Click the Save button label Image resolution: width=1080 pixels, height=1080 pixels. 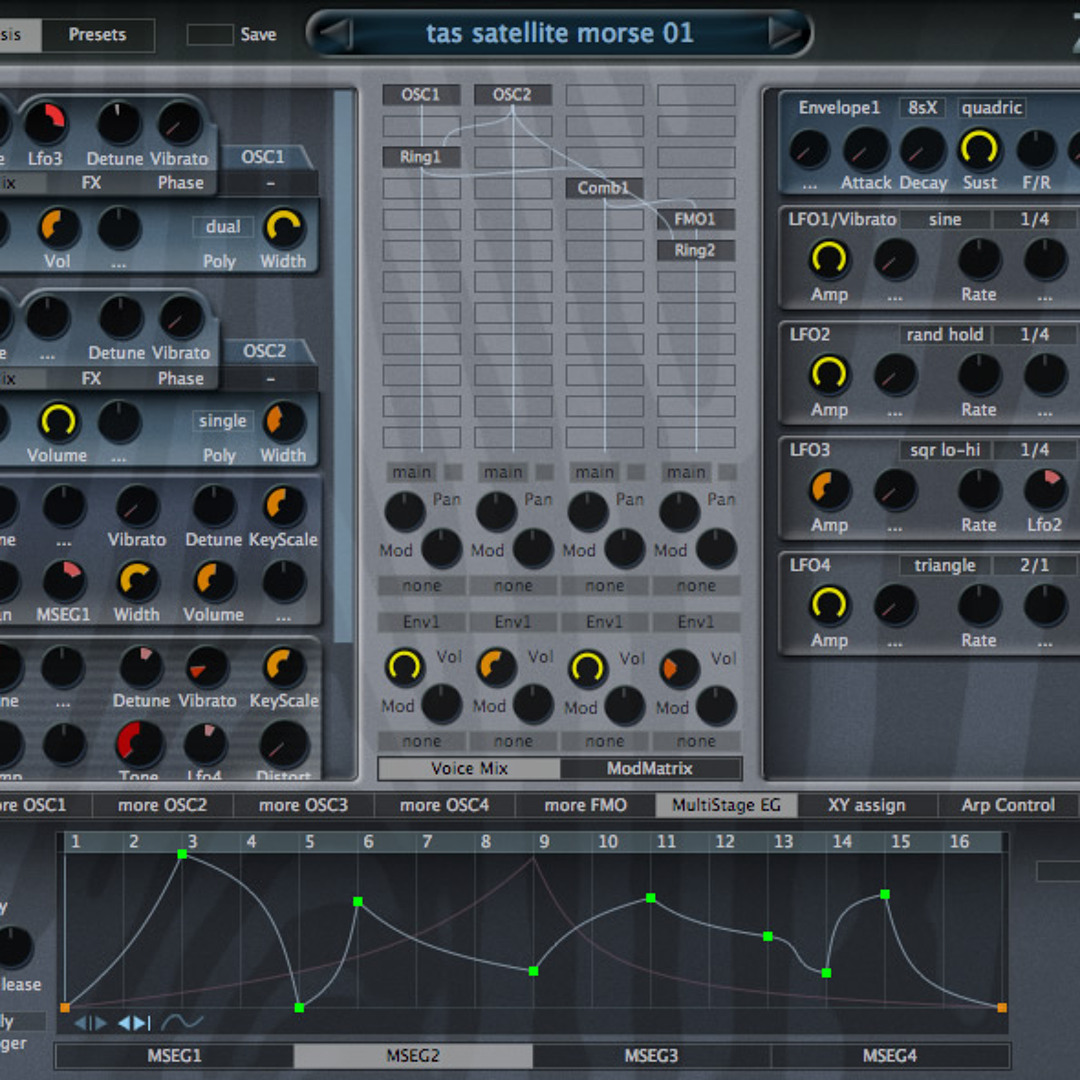pyautogui.click(x=258, y=35)
